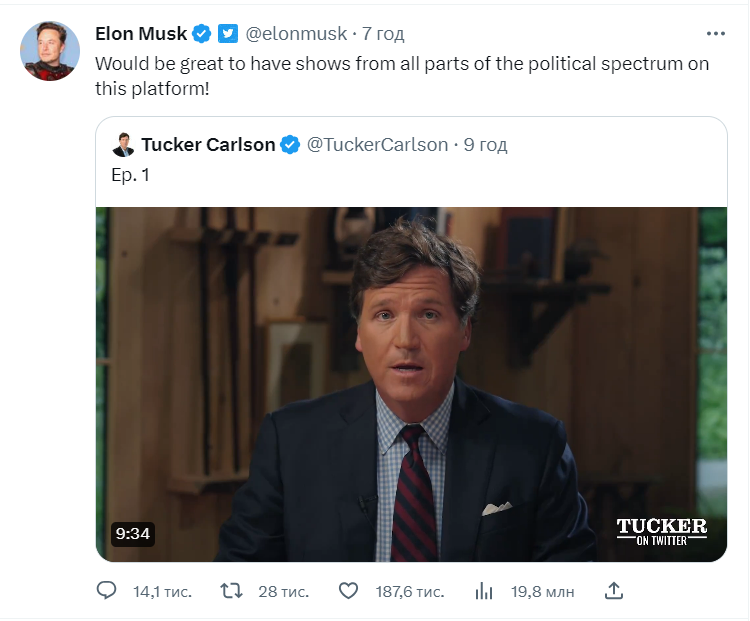Screen dimensions: 750x621
Task: Click the share upload icon
Action: click(614, 590)
